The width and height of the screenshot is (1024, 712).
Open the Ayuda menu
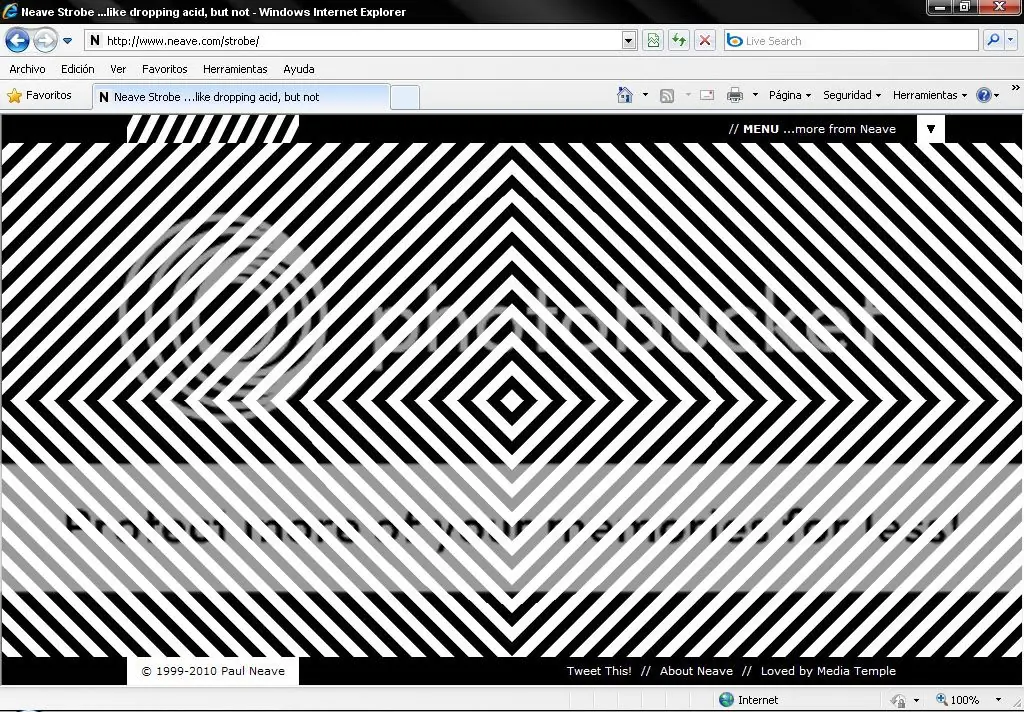click(x=299, y=69)
